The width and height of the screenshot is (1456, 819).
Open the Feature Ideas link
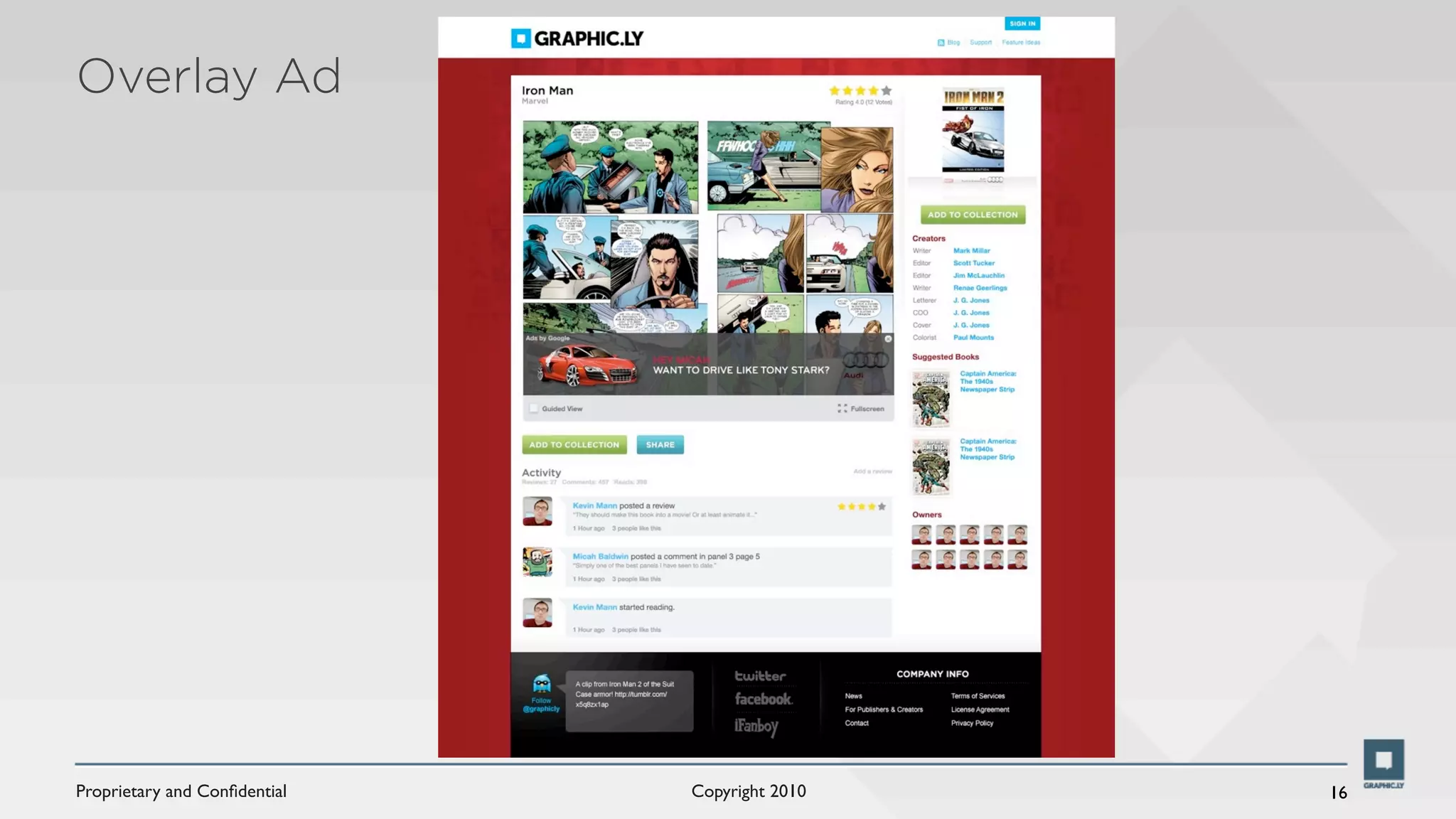(1021, 43)
